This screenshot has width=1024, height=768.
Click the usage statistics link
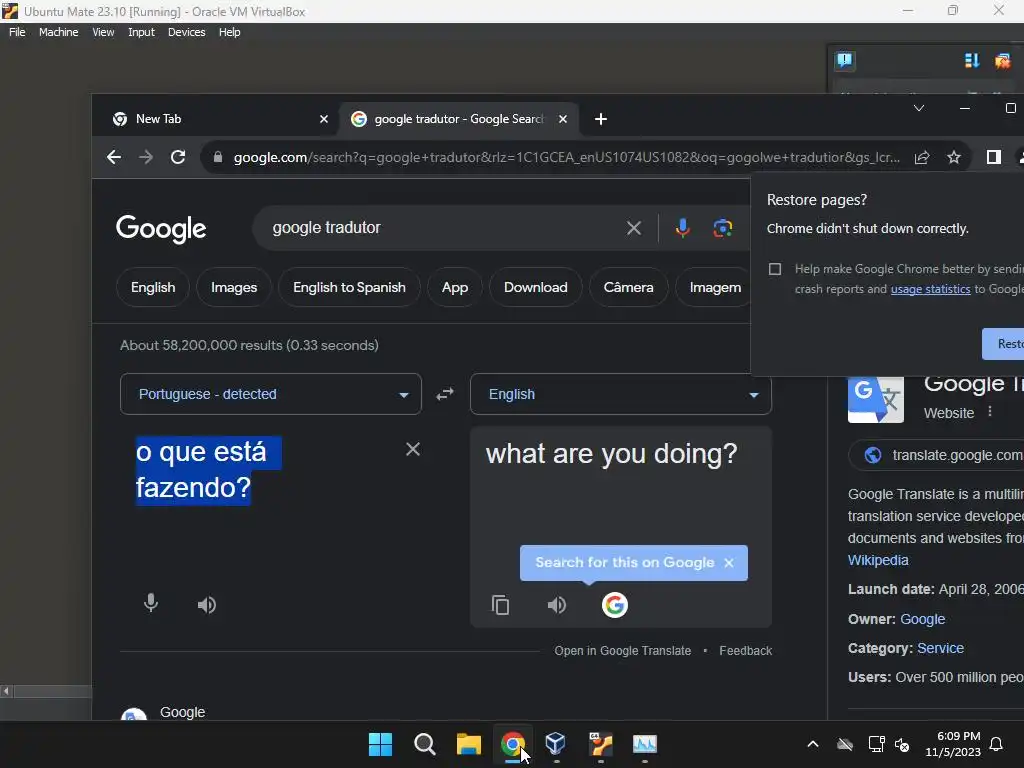coord(930,289)
